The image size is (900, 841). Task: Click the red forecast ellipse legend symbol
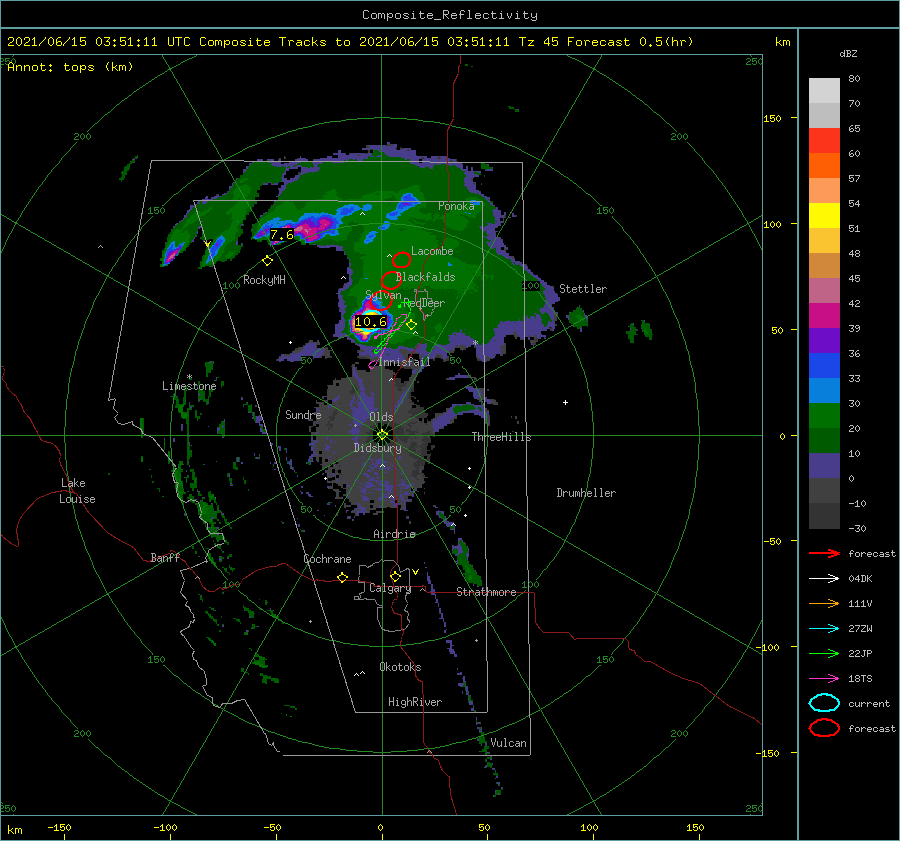824,728
